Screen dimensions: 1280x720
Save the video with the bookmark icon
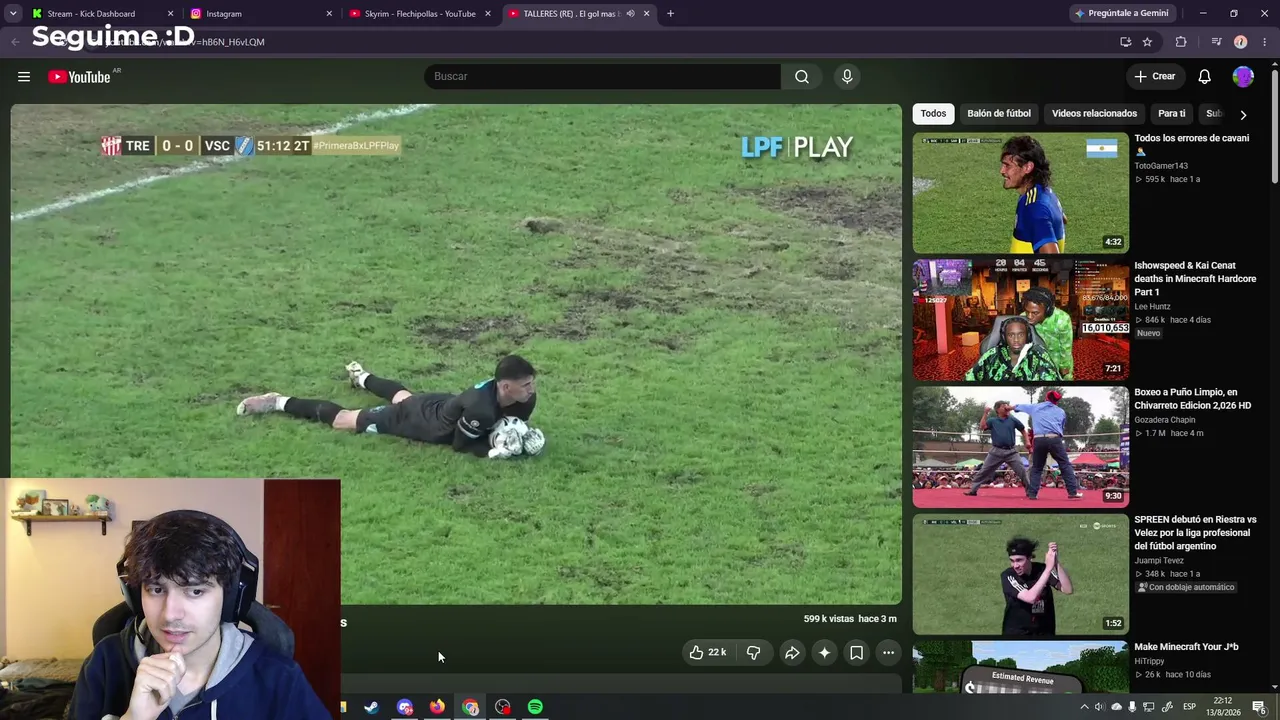pos(857,653)
